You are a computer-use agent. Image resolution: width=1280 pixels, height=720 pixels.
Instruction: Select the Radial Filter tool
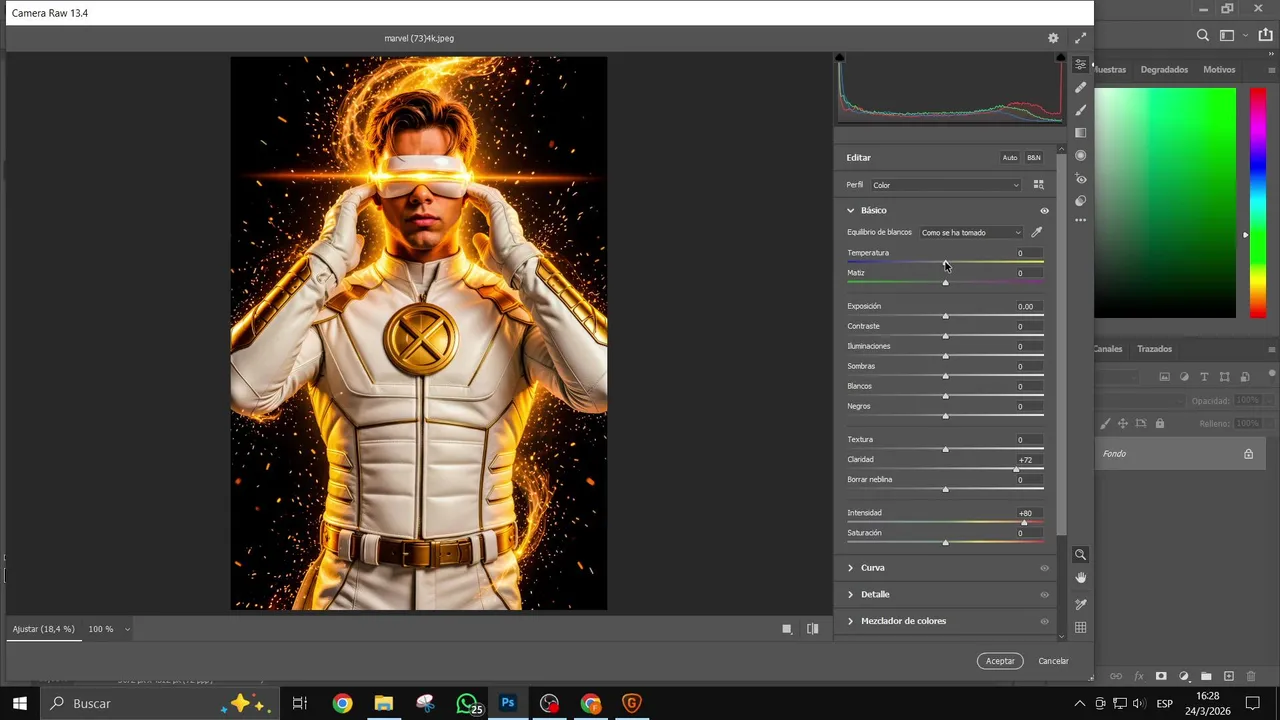coord(1081,156)
